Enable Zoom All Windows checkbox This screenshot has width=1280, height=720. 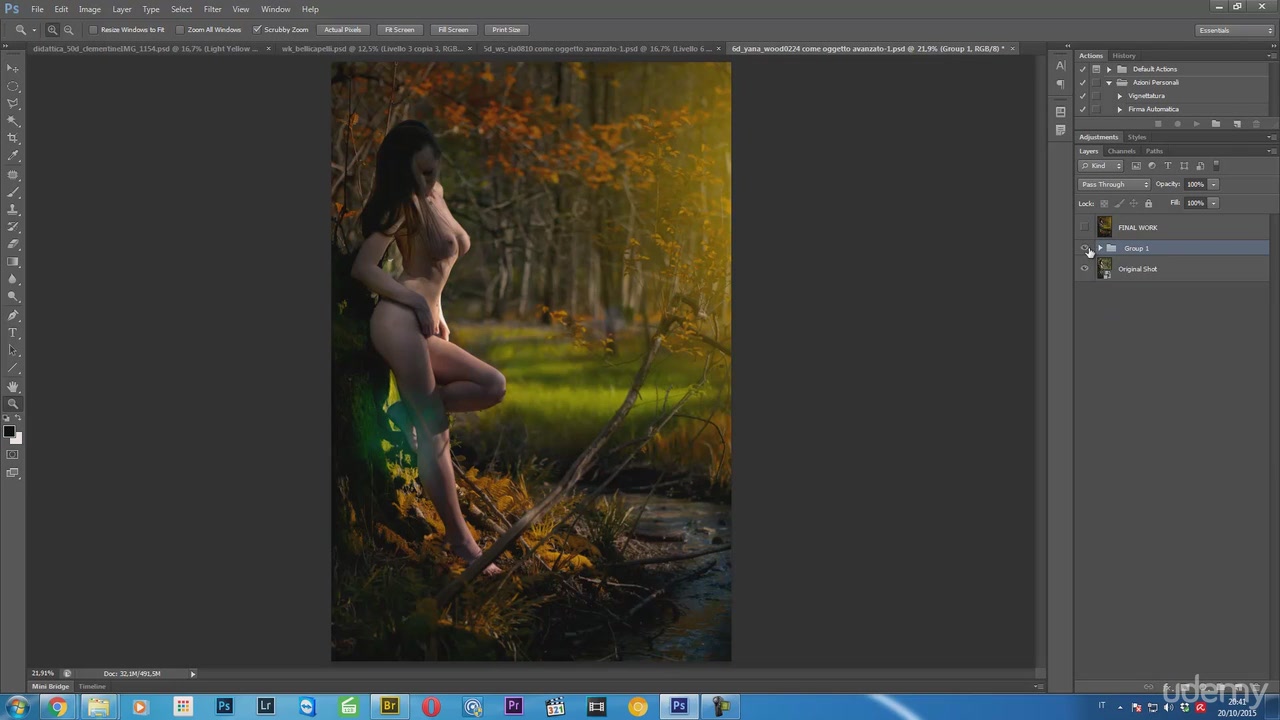coord(181,30)
